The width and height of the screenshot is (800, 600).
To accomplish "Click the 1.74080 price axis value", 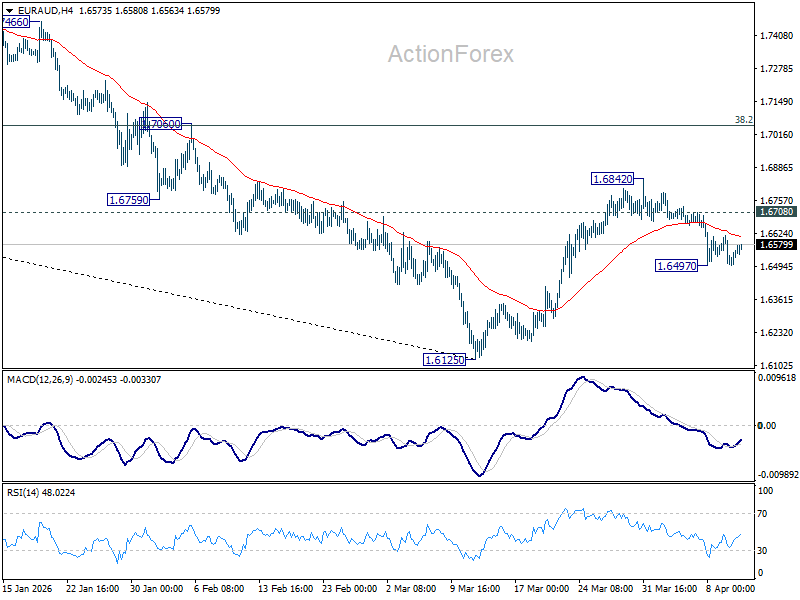I will click(x=777, y=36).
